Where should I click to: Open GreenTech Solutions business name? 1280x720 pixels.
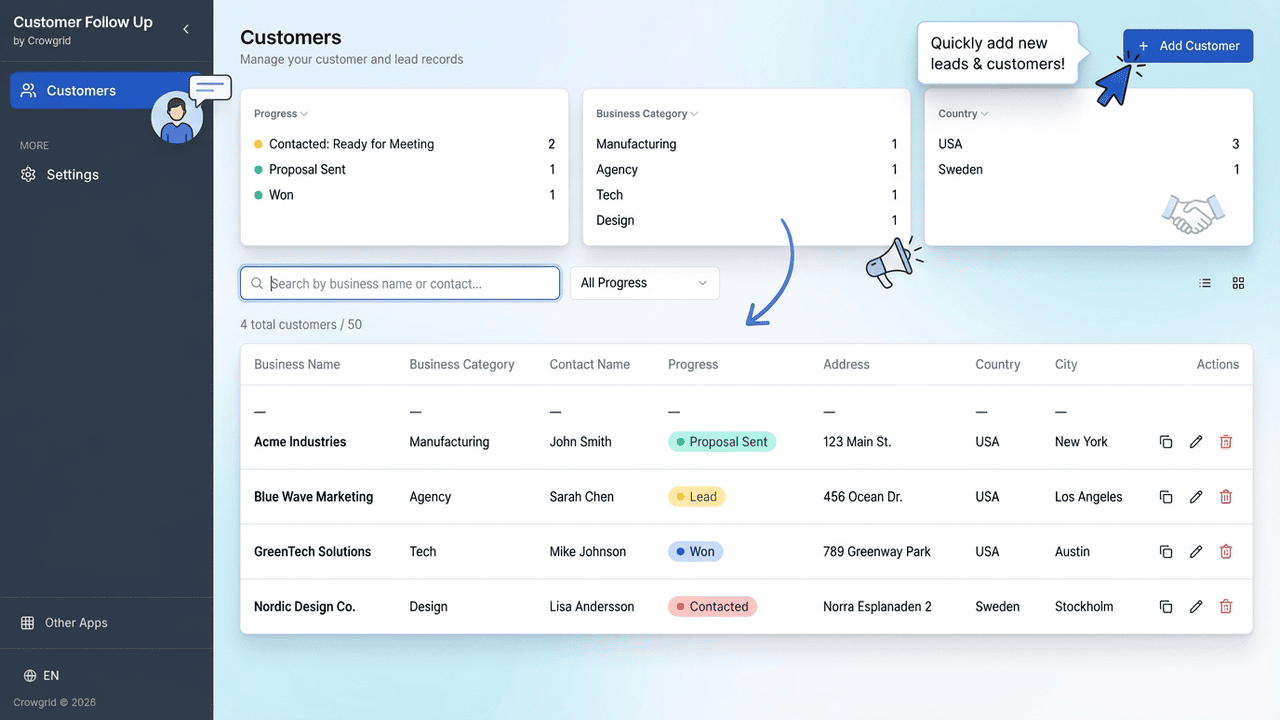click(312, 552)
